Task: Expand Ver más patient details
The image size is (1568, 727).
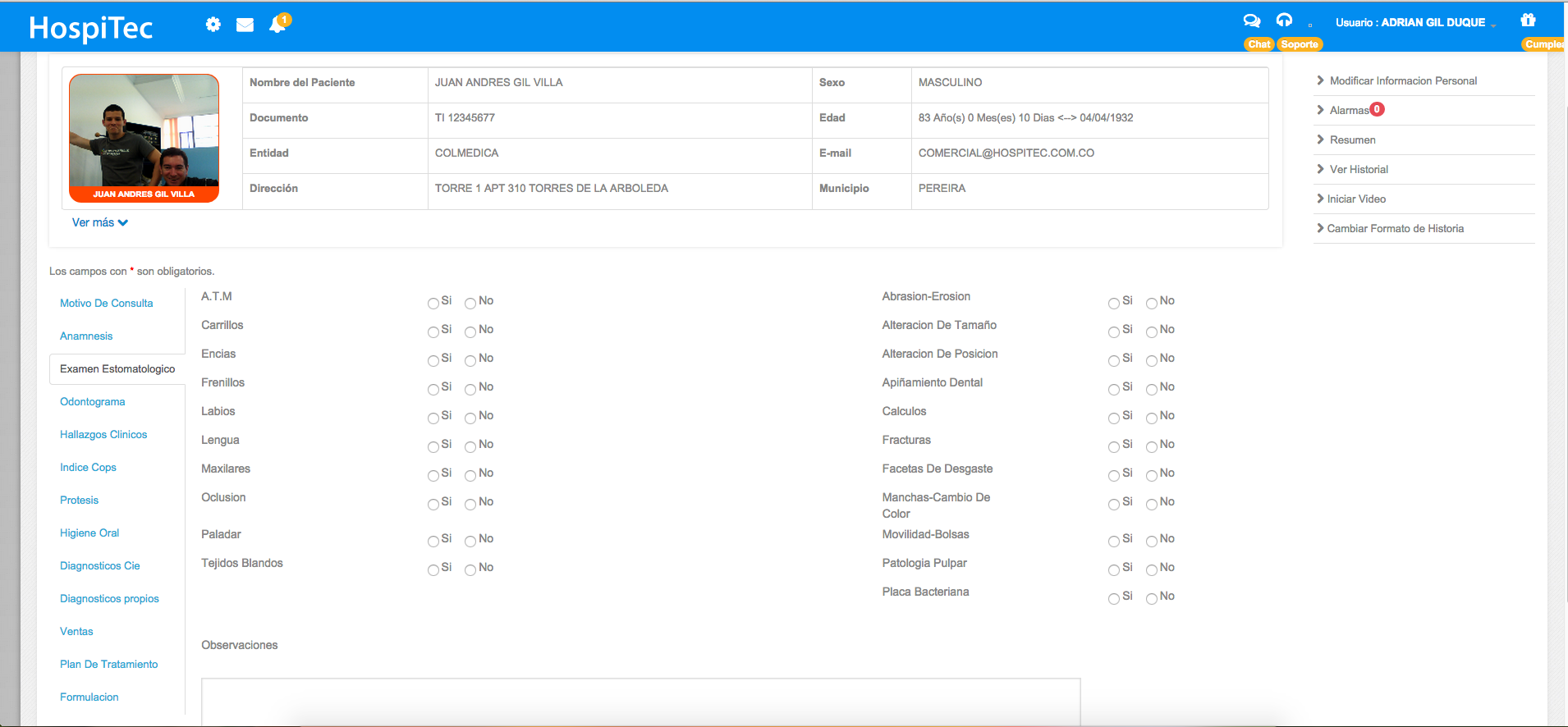Action: tap(99, 222)
